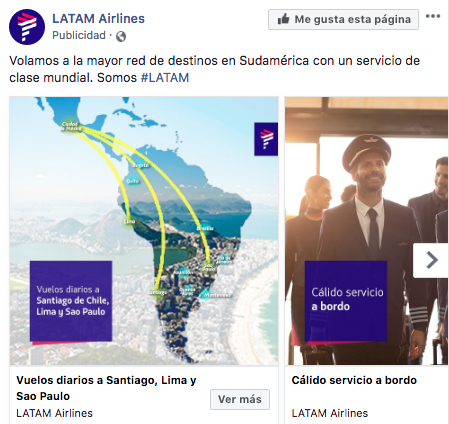Click the #LATAM hashtag

(165, 78)
